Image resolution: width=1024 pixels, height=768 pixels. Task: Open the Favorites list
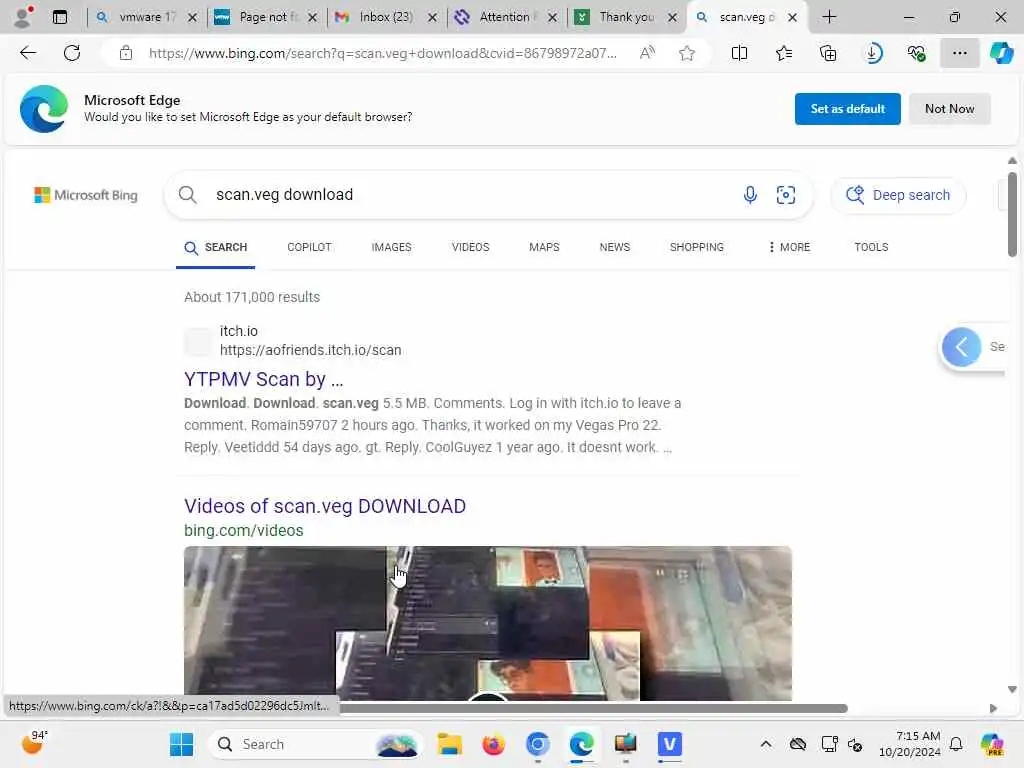tap(784, 53)
